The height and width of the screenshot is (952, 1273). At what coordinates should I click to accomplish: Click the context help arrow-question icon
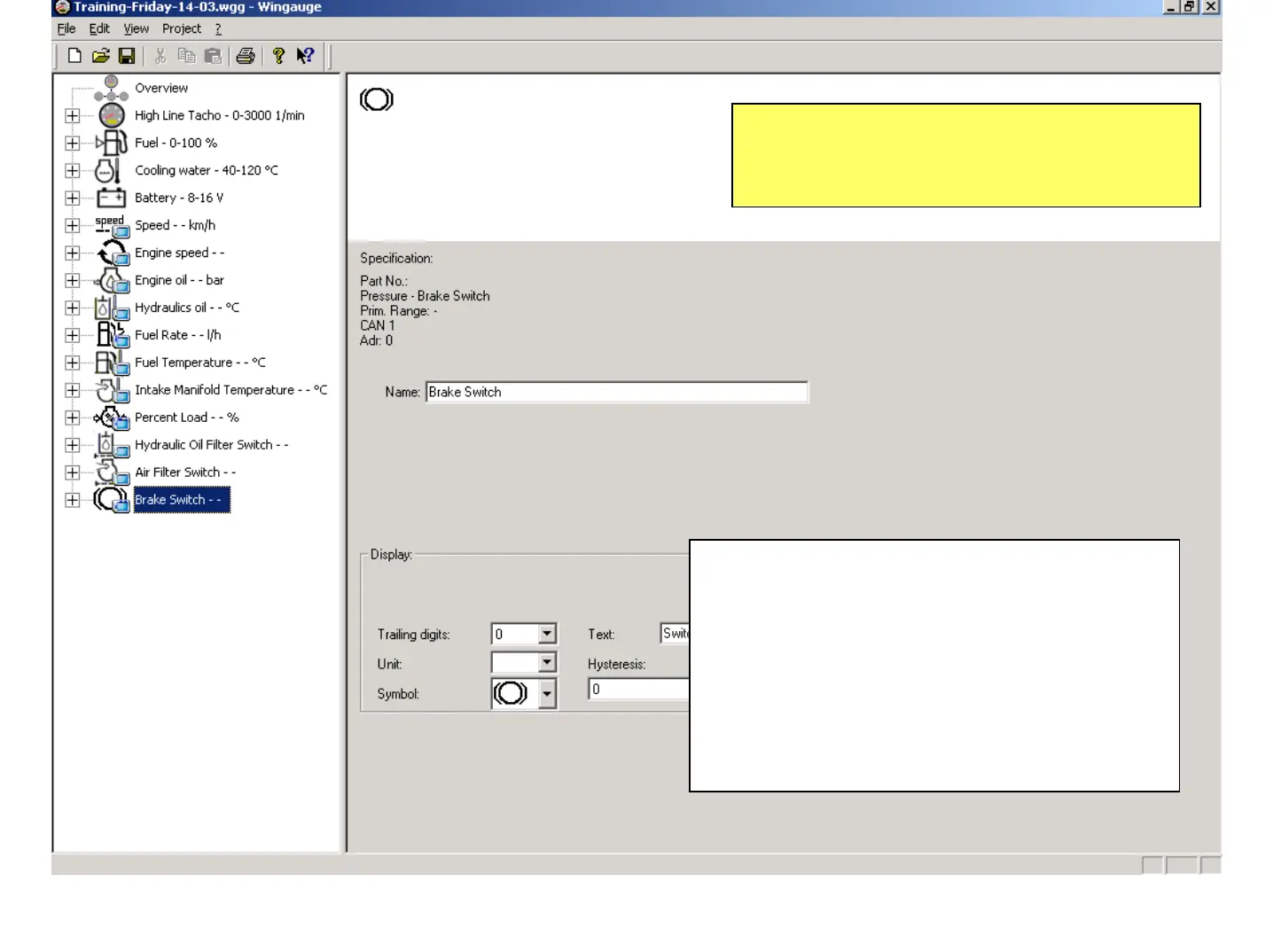click(305, 56)
